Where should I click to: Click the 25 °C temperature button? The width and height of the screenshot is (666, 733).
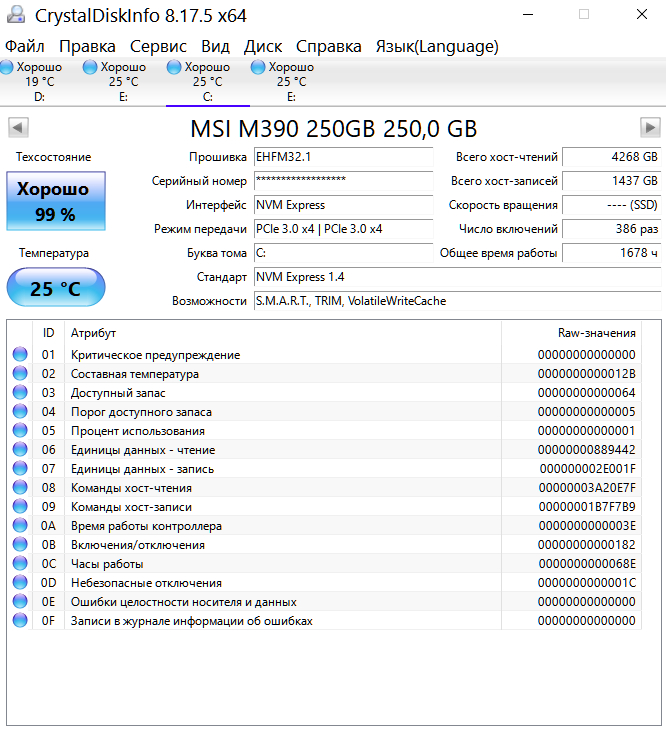tap(56, 287)
